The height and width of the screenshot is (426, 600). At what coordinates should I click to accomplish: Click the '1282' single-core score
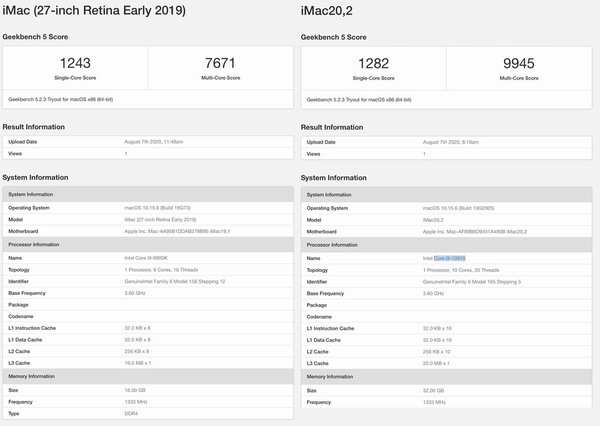(373, 63)
